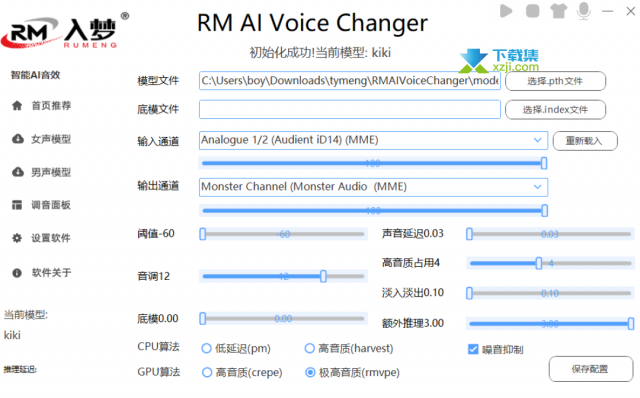Click the 选择.index文件 button
This screenshot has width=640, height=398.
555,110
